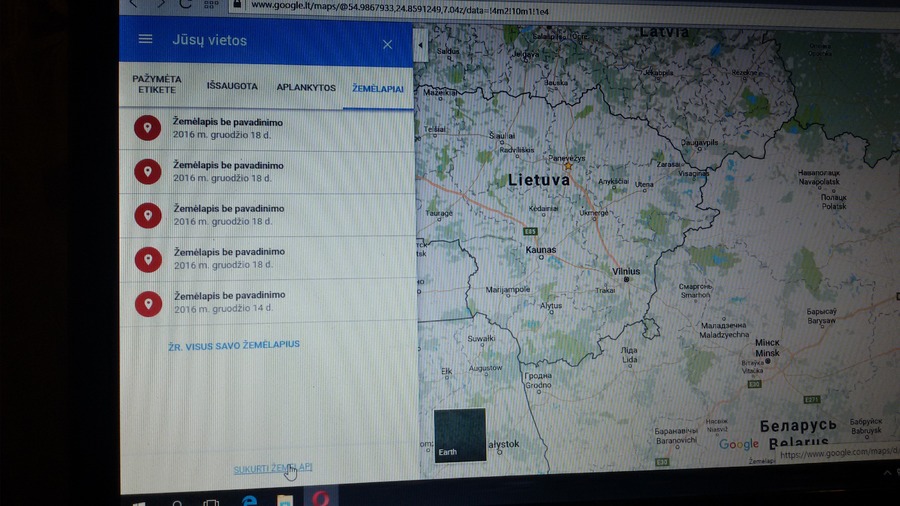900x506 pixels.
Task: Click the lock icon in address bar
Action: click(237, 5)
